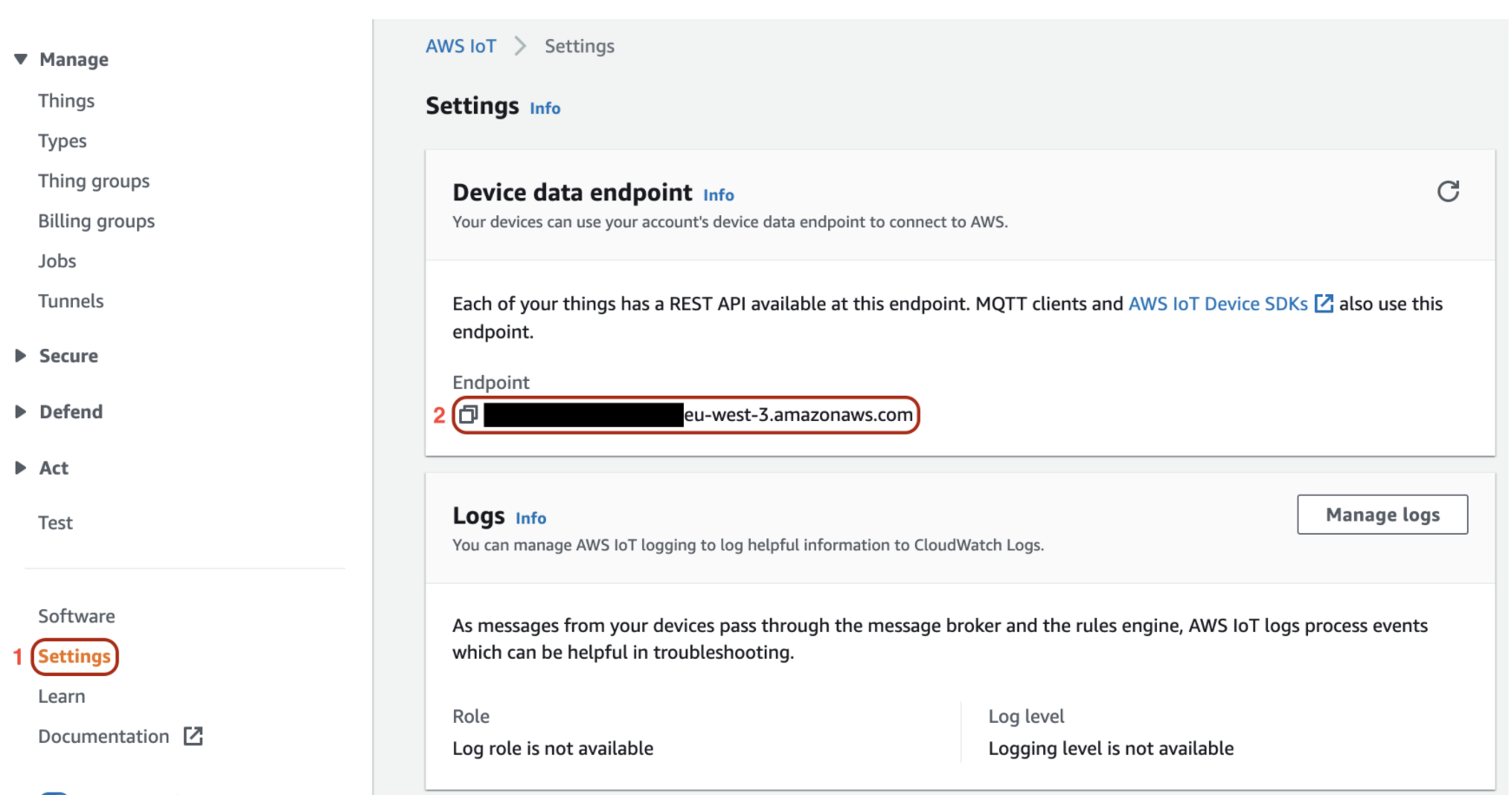Go to Thing groups
Image resolution: width=1512 pixels, height=795 pixels.
[x=94, y=181]
